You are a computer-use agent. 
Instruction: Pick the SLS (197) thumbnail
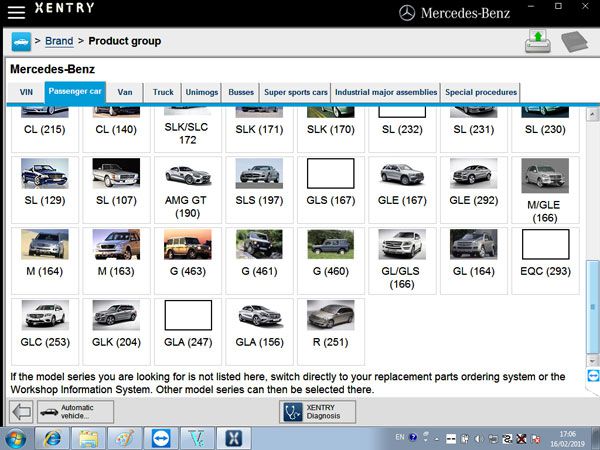[259, 173]
